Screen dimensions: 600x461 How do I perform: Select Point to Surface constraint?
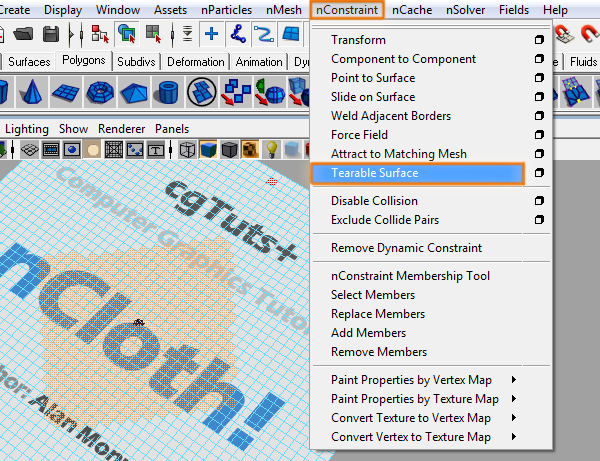click(x=373, y=78)
